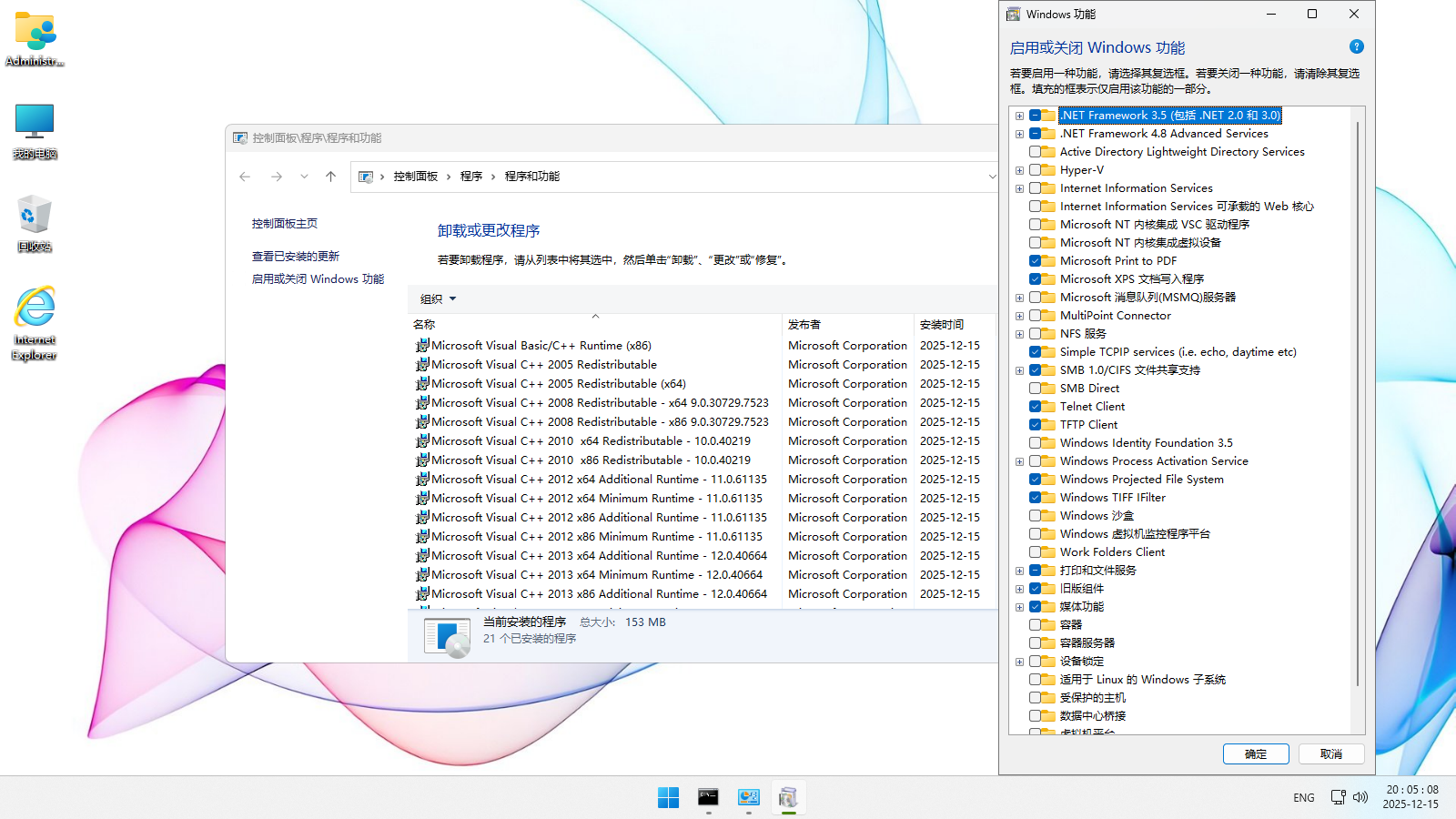Go up one level in Control Panel

(x=330, y=177)
